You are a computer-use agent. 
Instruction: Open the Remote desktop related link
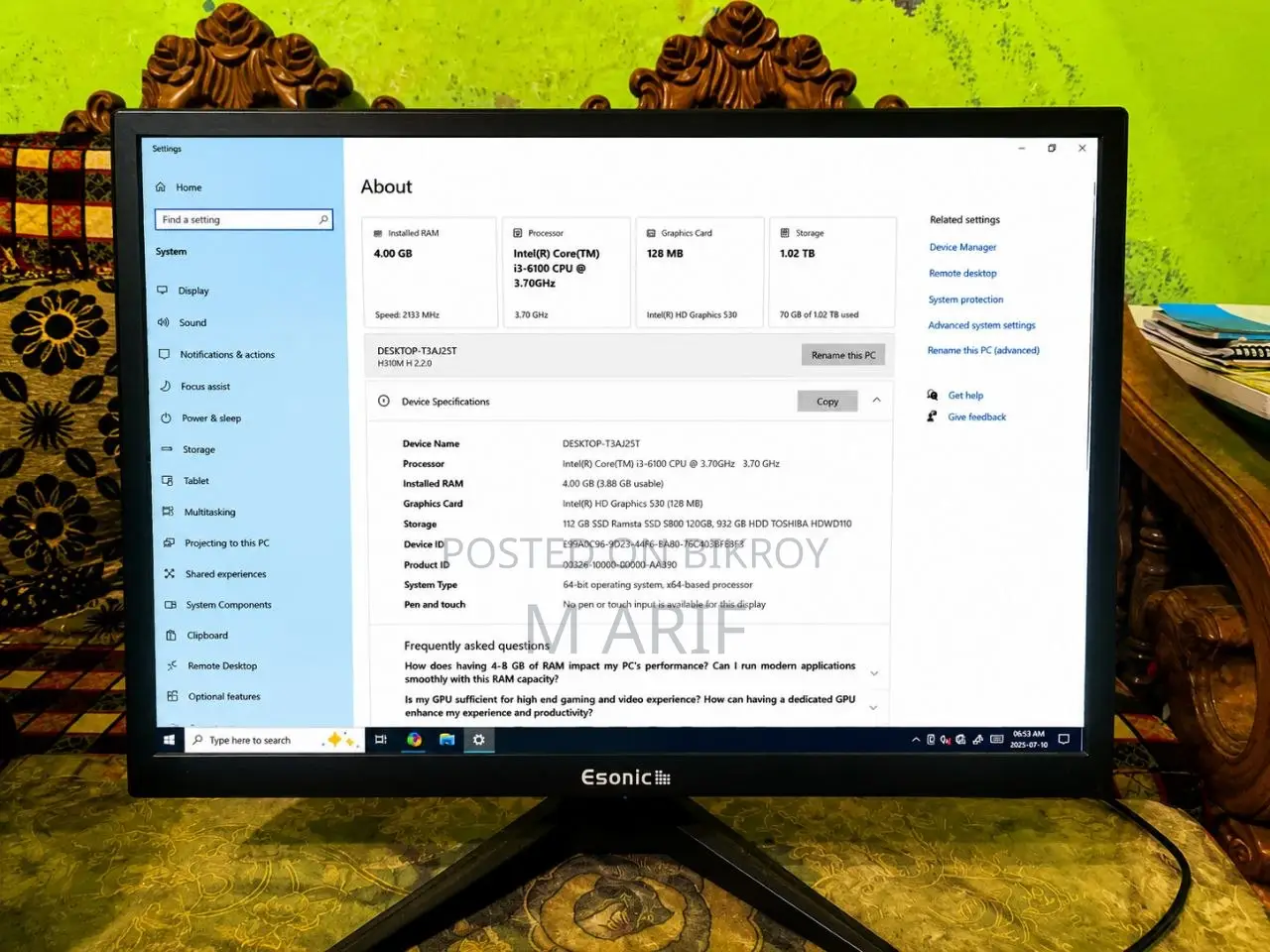(962, 274)
